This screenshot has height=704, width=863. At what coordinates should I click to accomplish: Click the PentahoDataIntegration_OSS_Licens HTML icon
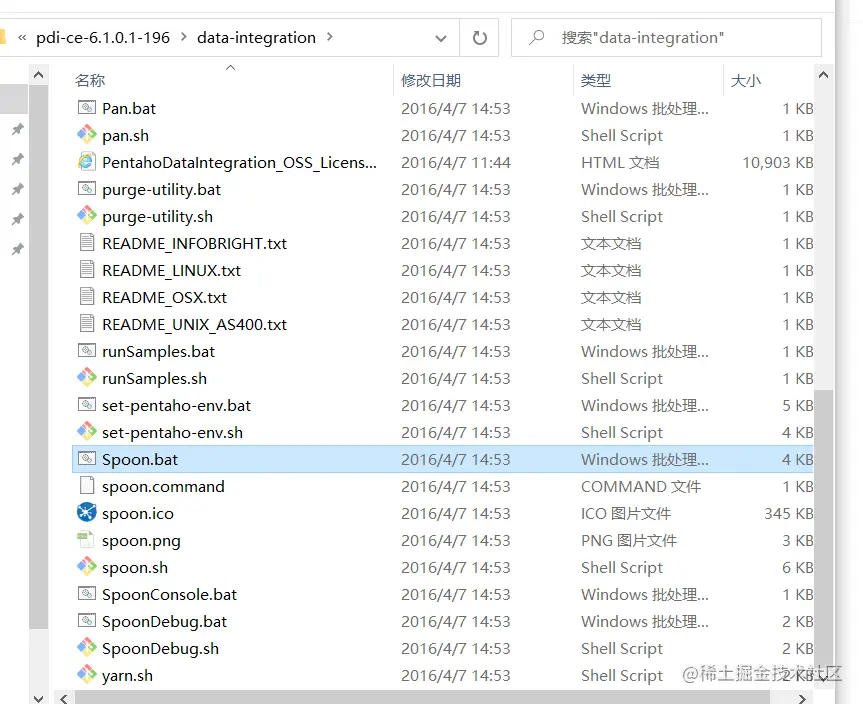(x=86, y=161)
